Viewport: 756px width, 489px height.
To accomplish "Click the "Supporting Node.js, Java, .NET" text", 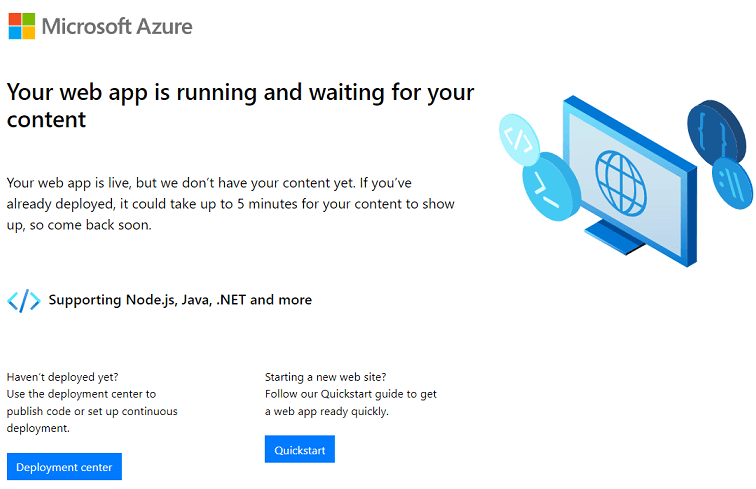I will 180,300.
